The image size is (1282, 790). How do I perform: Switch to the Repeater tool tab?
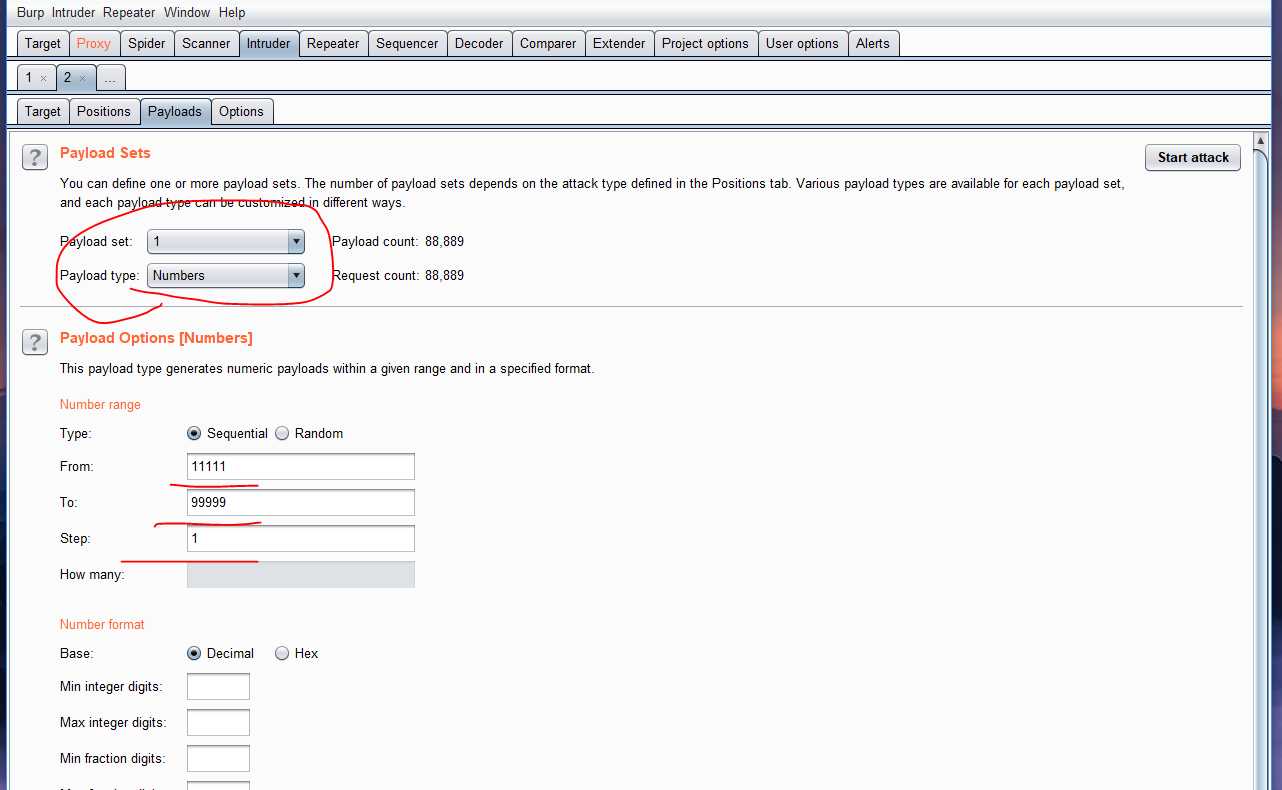coord(333,43)
